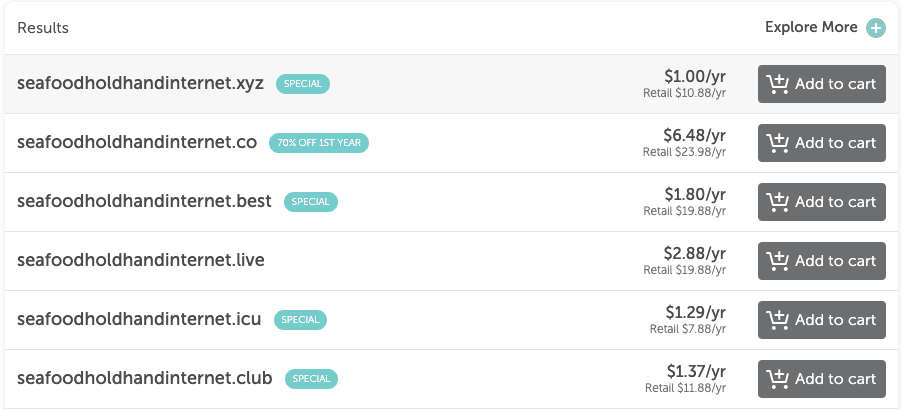Click the Explore More plus icon

click(x=876, y=28)
